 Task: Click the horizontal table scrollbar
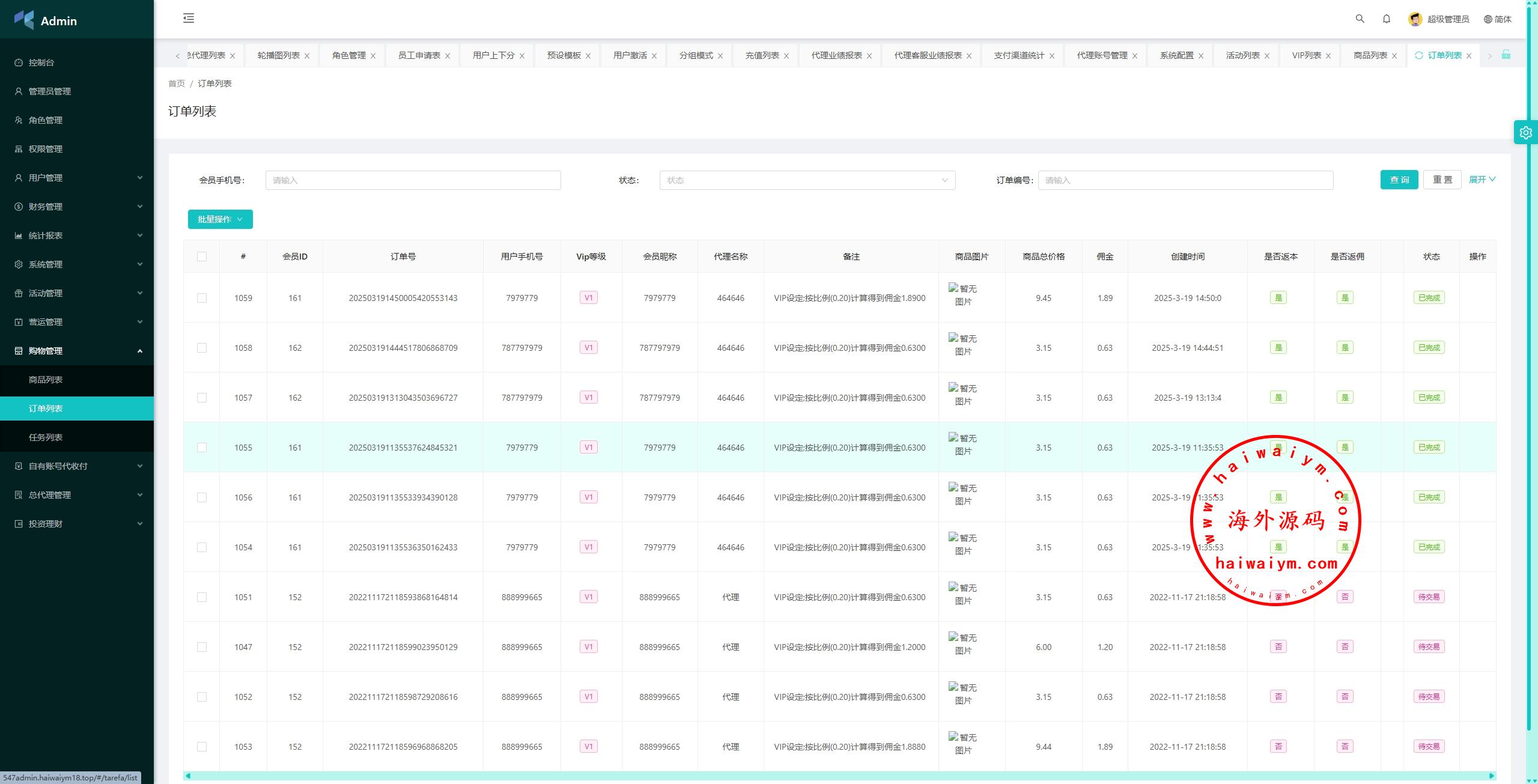click(x=839, y=776)
